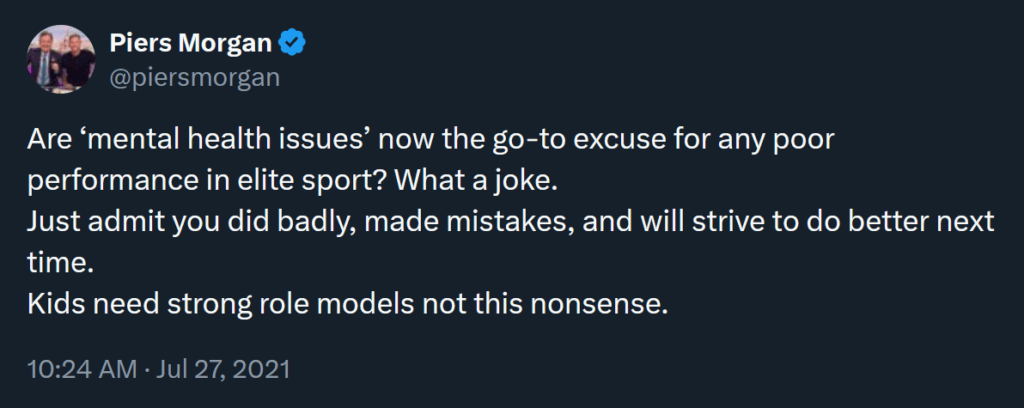Click the man in suit in avatar
1024x408 pixels.
coord(45,64)
